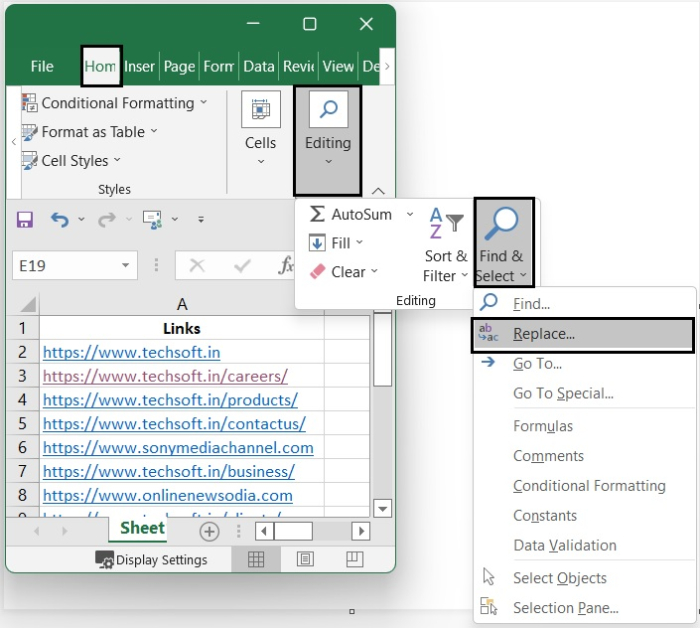Viewport: 700px width, 628px height.
Task: Click the vertical scrollbar down arrow
Action: click(x=381, y=508)
